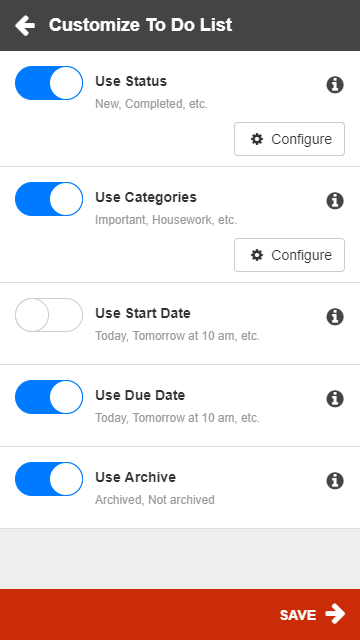Screen dimensions: 360x640
Task: Show info about Use Due Date
Action: pos(335,399)
